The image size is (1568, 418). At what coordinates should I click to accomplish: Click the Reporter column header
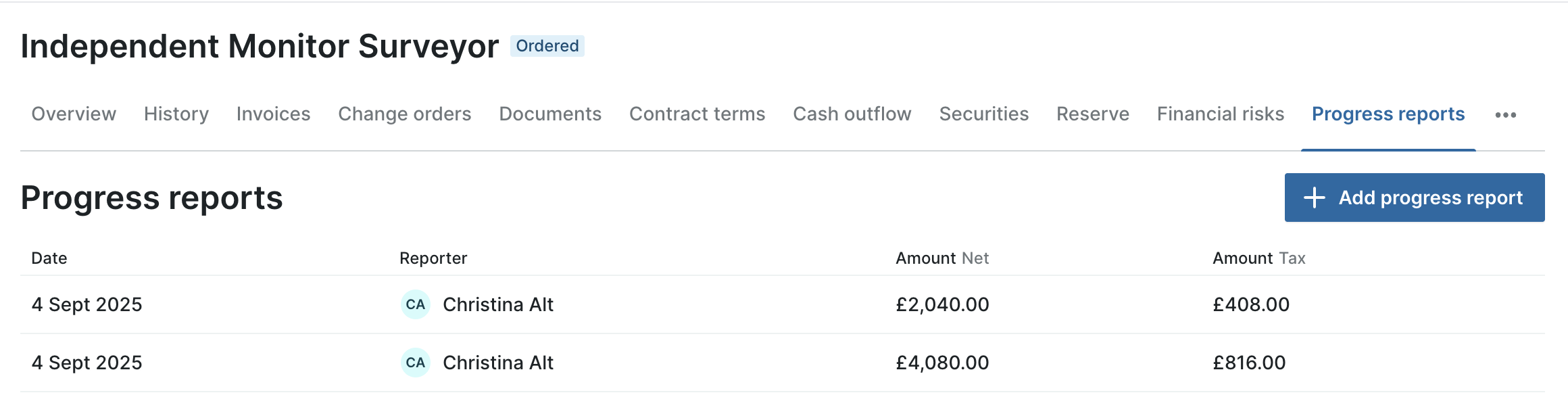coord(433,258)
